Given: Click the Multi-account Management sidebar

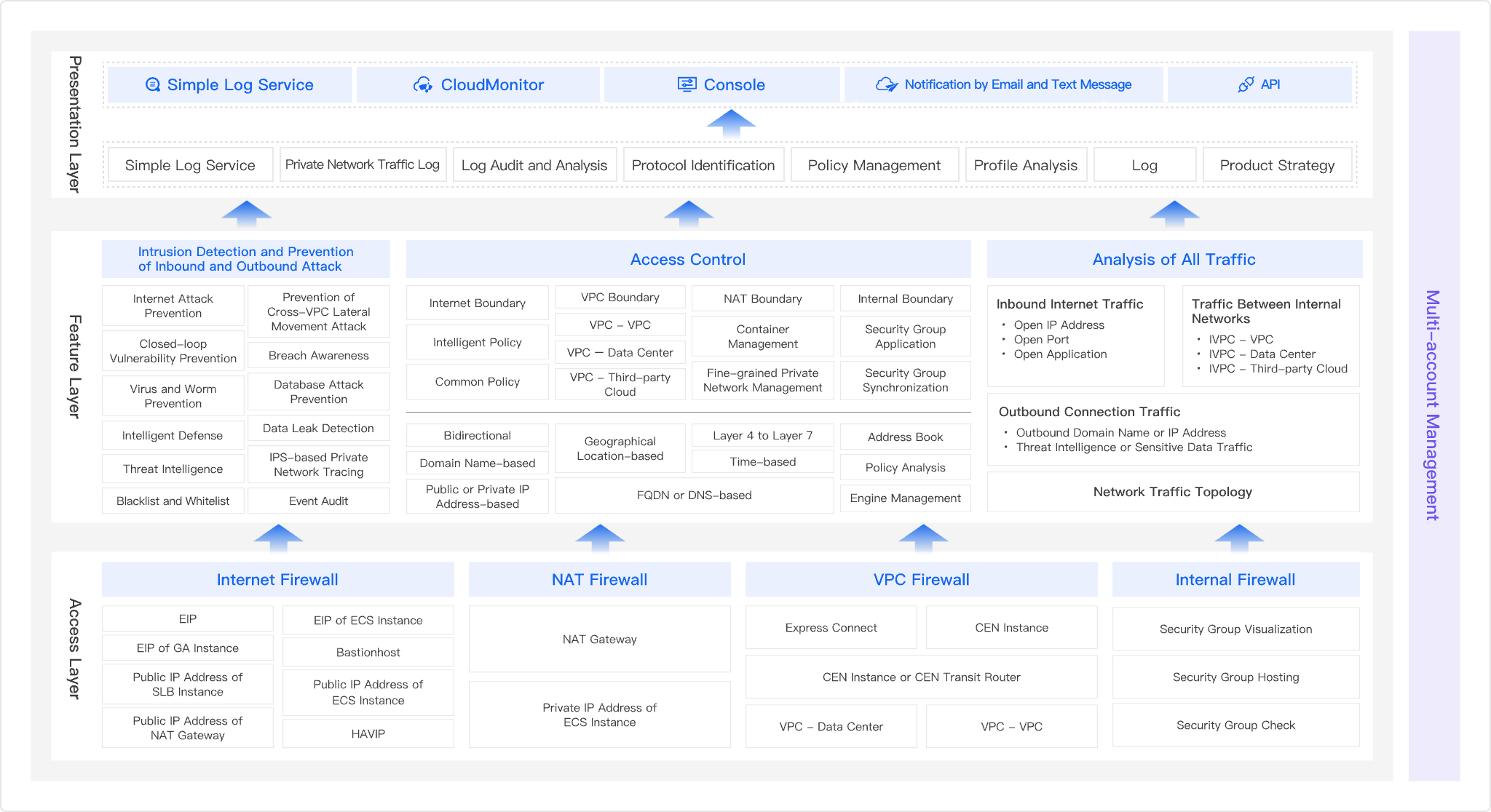Looking at the screenshot, I should (x=1433, y=405).
